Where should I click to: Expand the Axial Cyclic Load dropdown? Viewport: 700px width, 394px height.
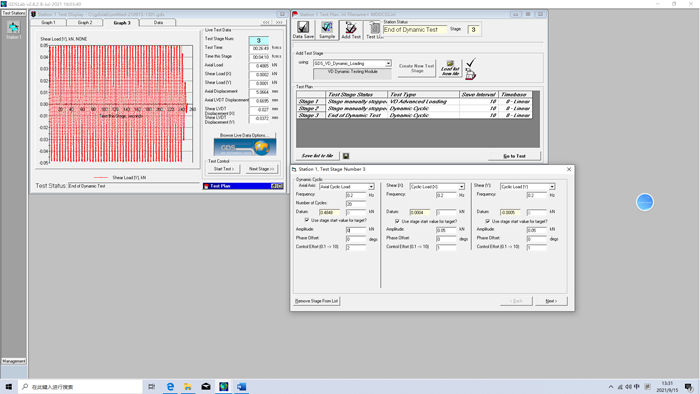371,187
